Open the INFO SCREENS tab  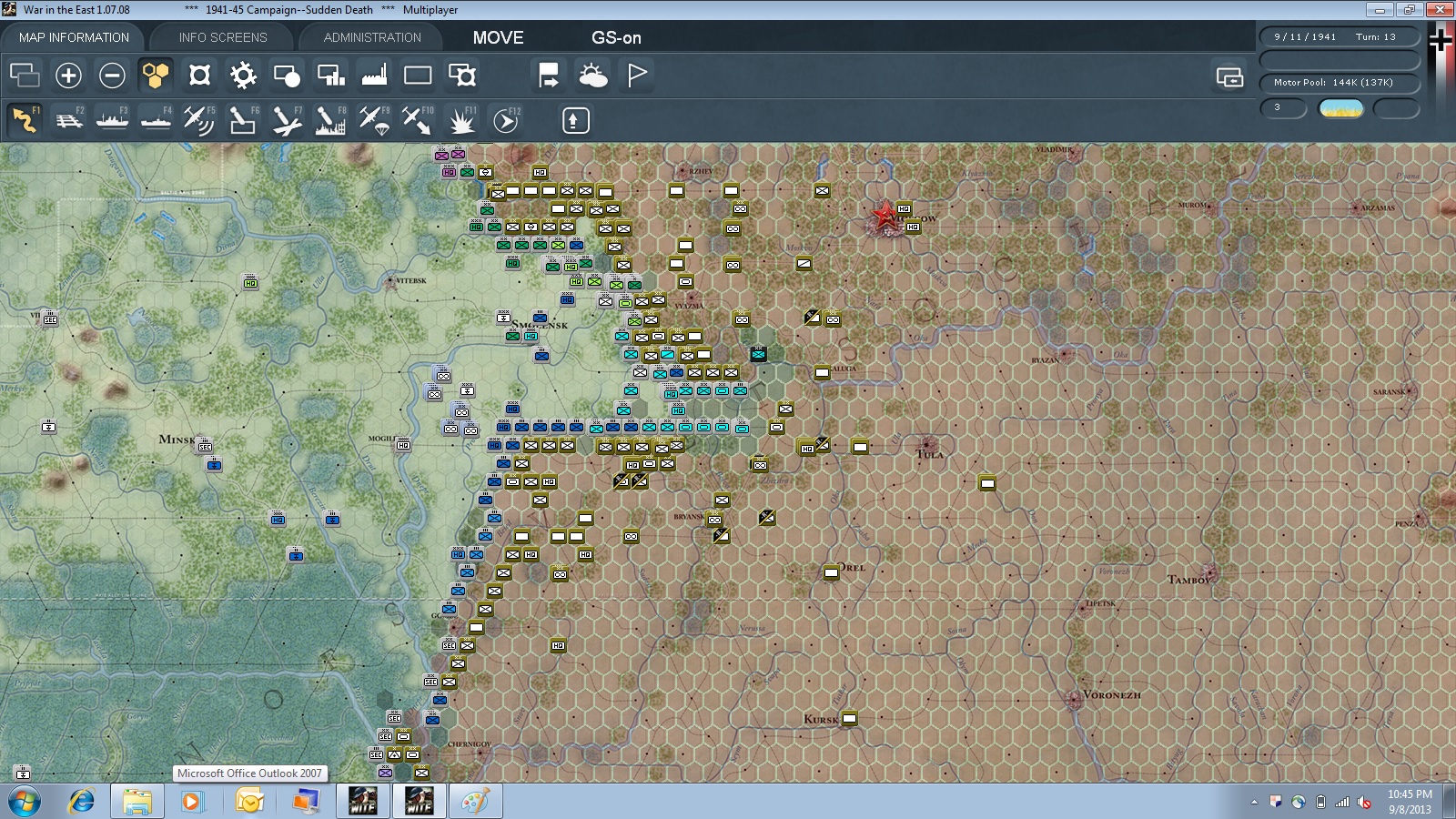pyautogui.click(x=223, y=37)
